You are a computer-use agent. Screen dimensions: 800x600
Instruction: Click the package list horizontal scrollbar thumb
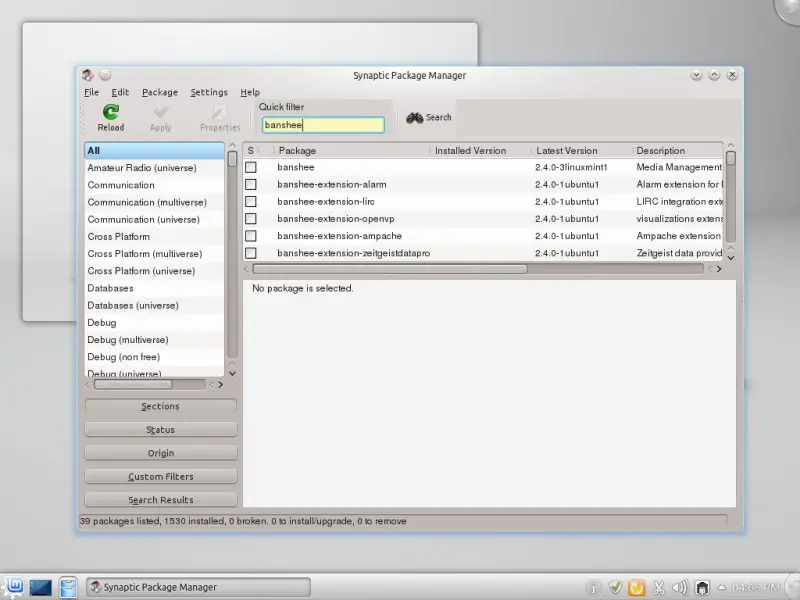(x=390, y=269)
